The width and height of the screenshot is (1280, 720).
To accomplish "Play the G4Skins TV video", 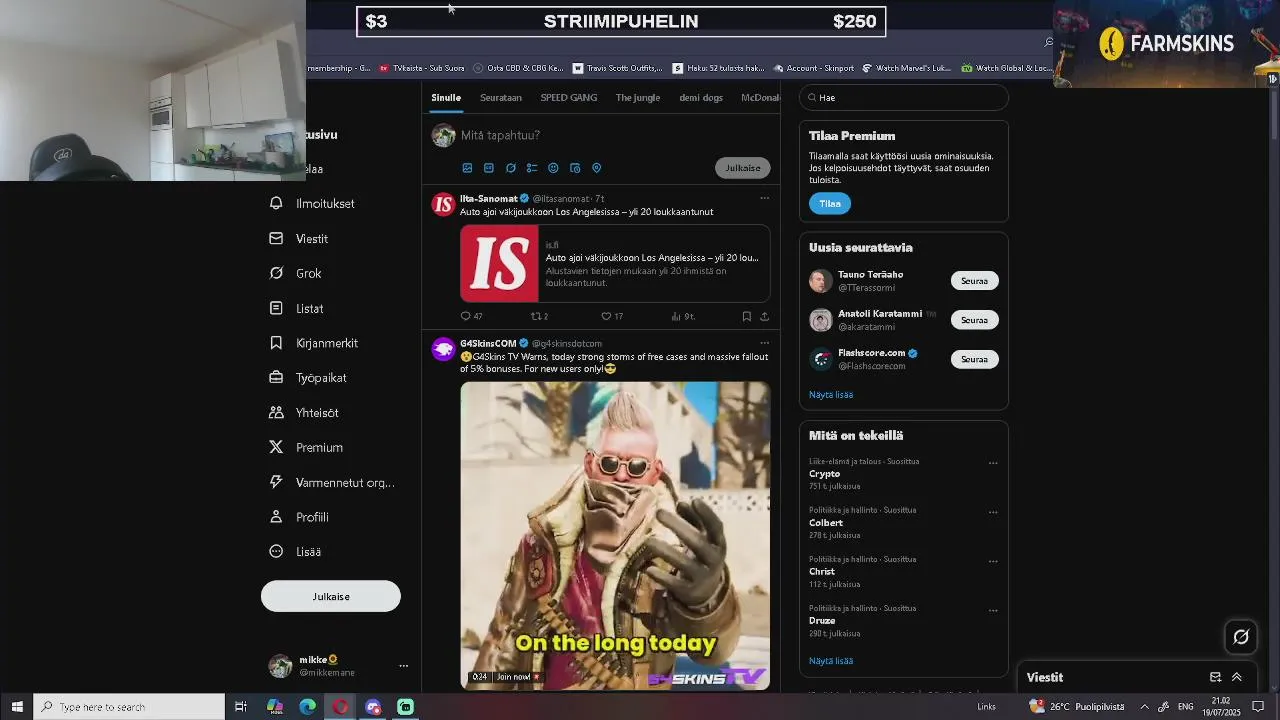I will 615,536.
